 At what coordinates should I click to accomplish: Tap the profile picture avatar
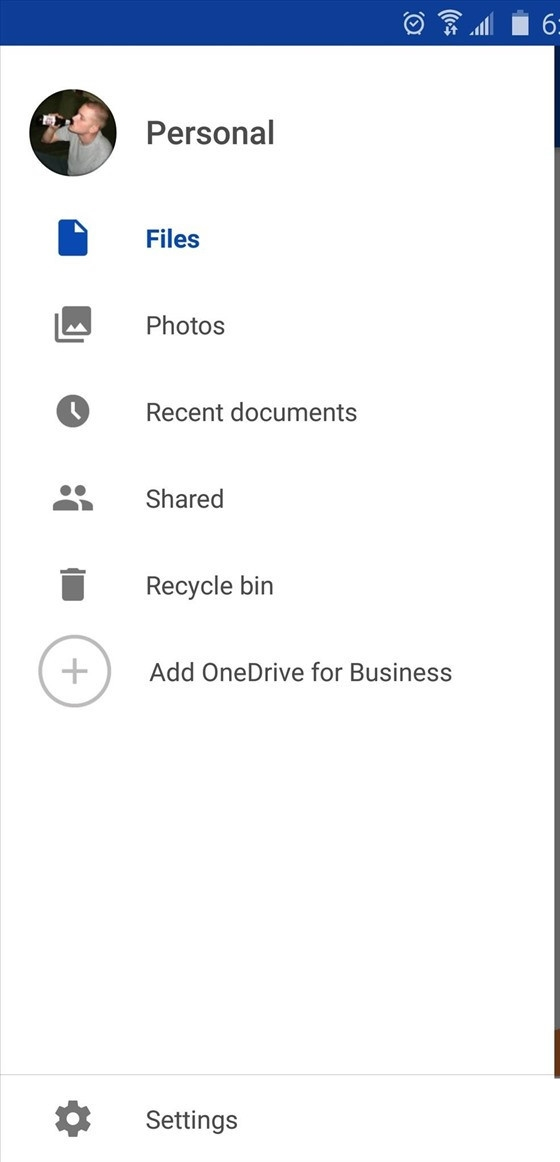click(x=73, y=133)
